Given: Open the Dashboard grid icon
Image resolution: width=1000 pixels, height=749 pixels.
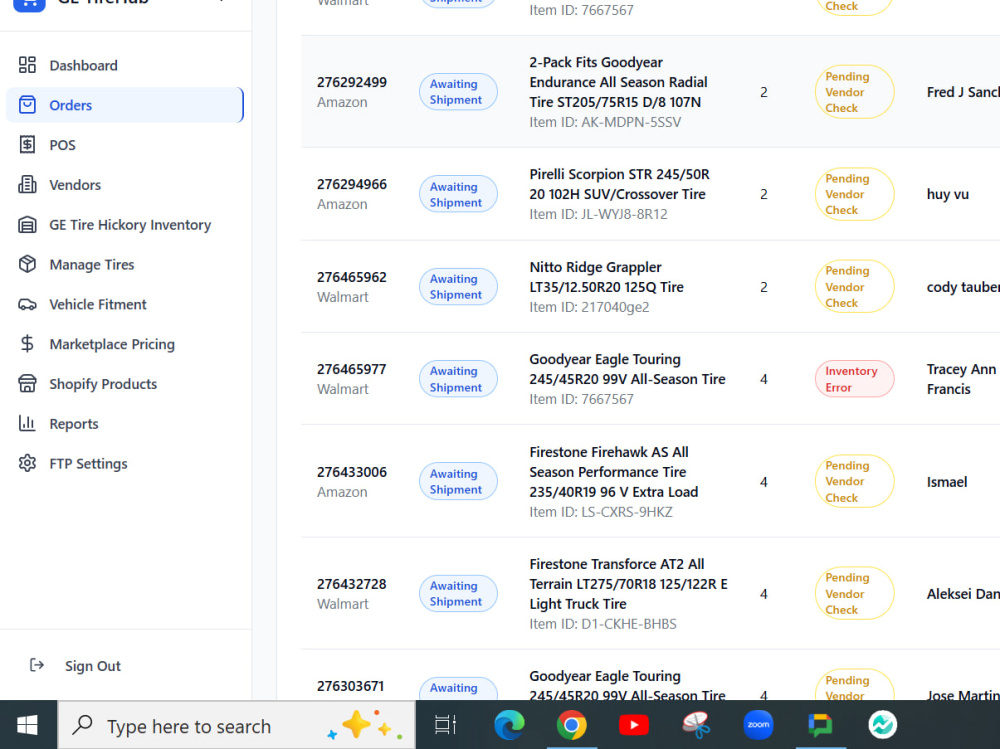Looking at the screenshot, I should [x=27, y=65].
